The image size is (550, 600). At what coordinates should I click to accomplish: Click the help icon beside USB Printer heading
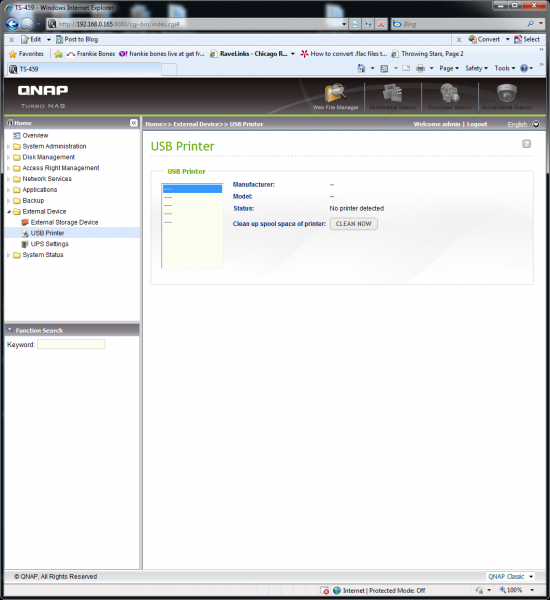tap(526, 144)
